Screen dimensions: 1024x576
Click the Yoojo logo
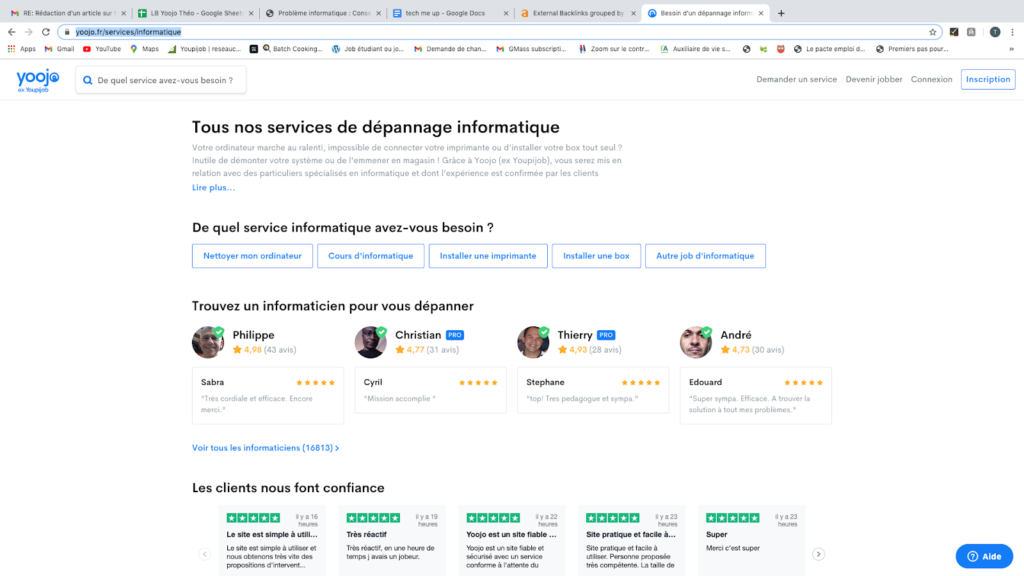coord(38,80)
